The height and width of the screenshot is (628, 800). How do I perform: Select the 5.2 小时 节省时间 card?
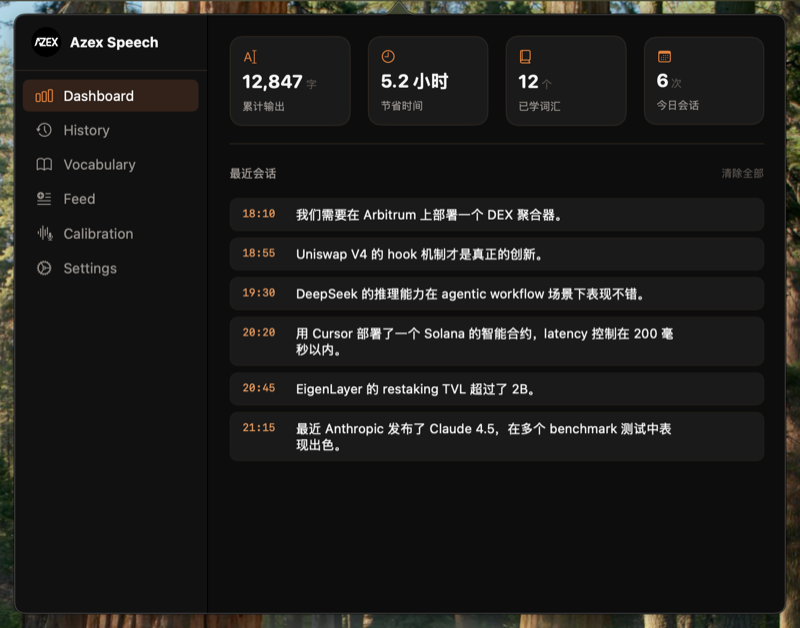tap(428, 81)
